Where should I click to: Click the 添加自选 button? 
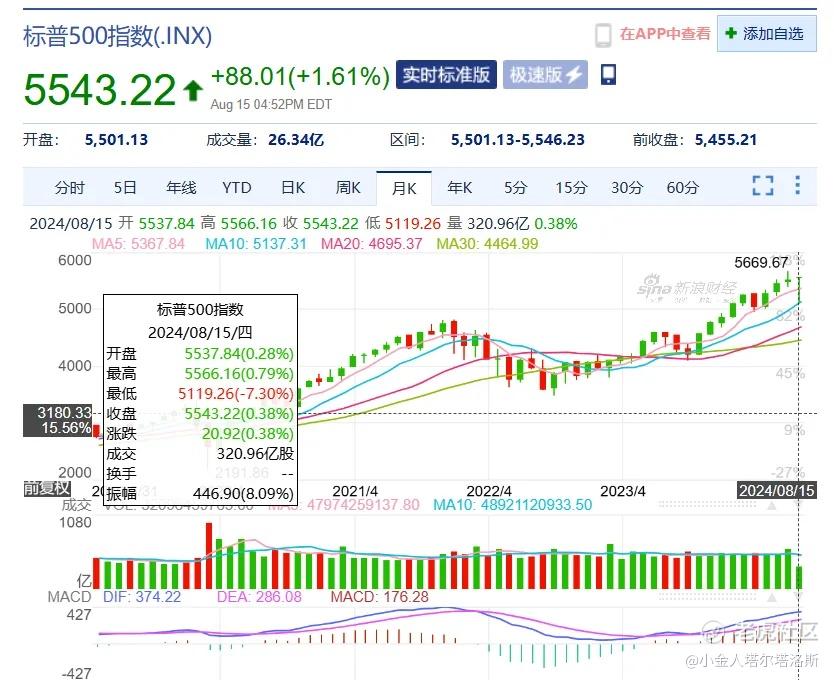click(766, 34)
